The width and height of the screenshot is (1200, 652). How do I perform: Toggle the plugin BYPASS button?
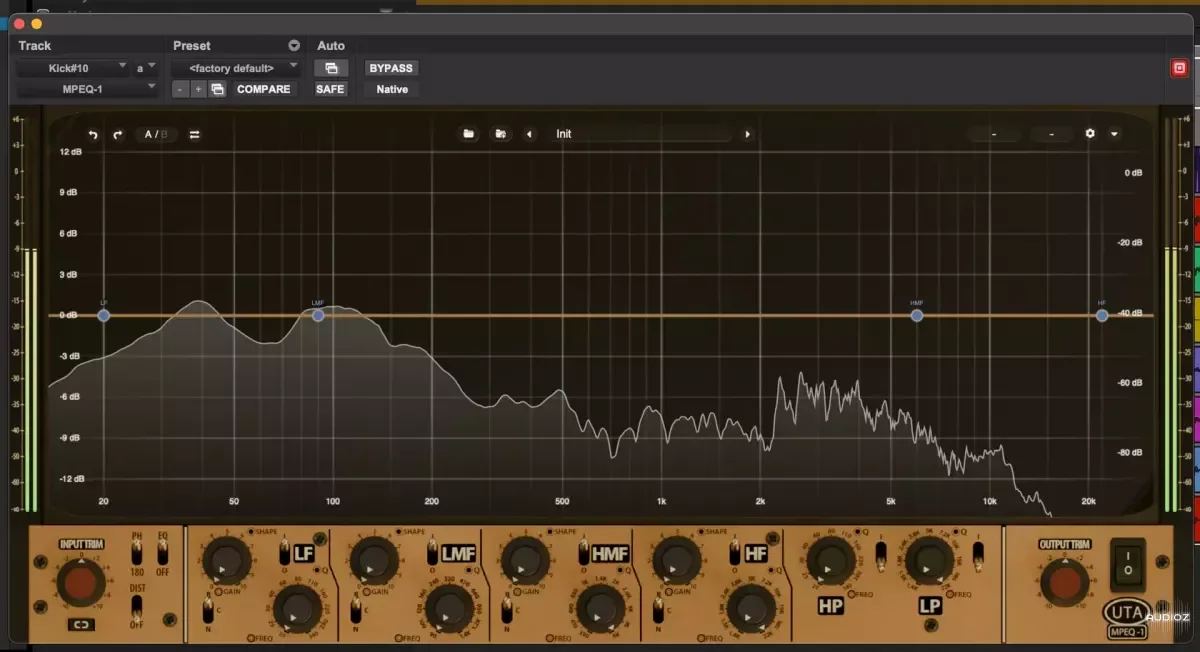(x=391, y=68)
